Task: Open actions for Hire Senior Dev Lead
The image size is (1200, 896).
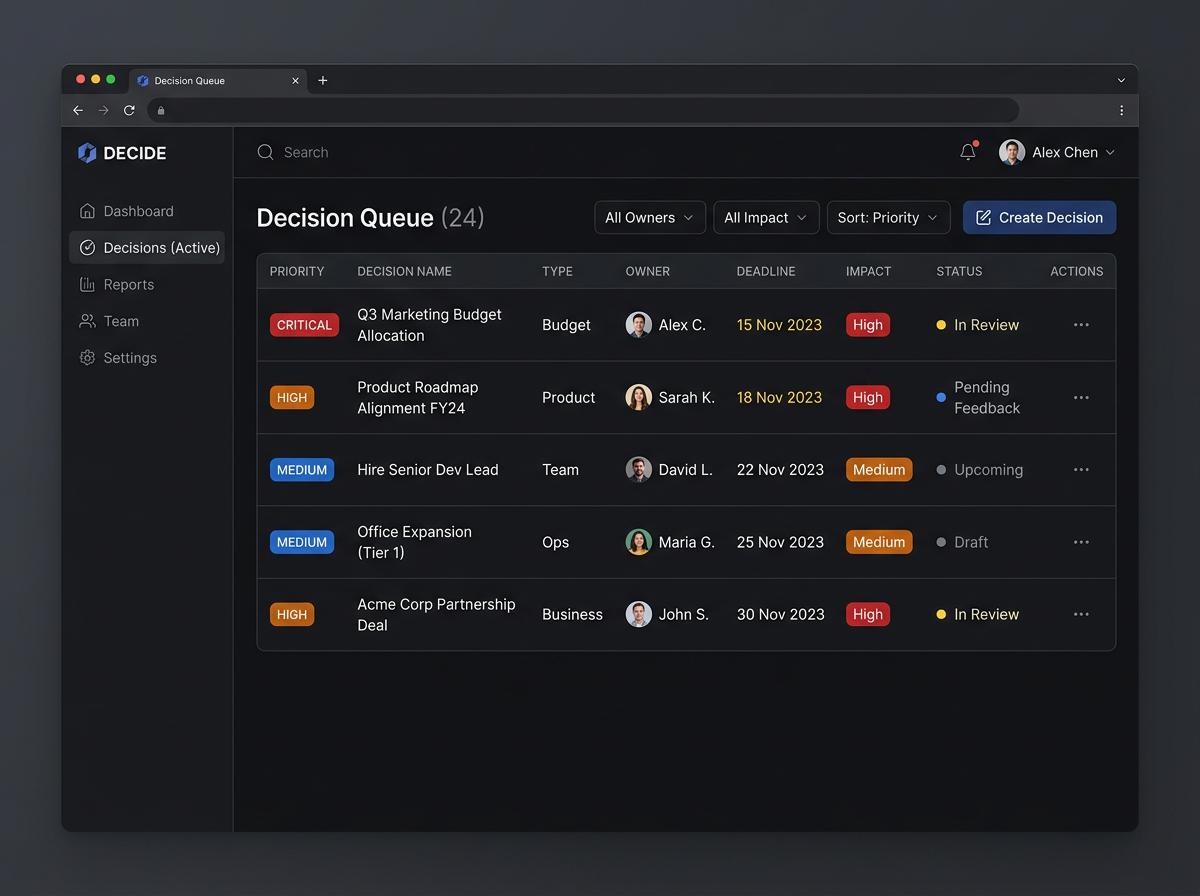Action: click(1081, 469)
